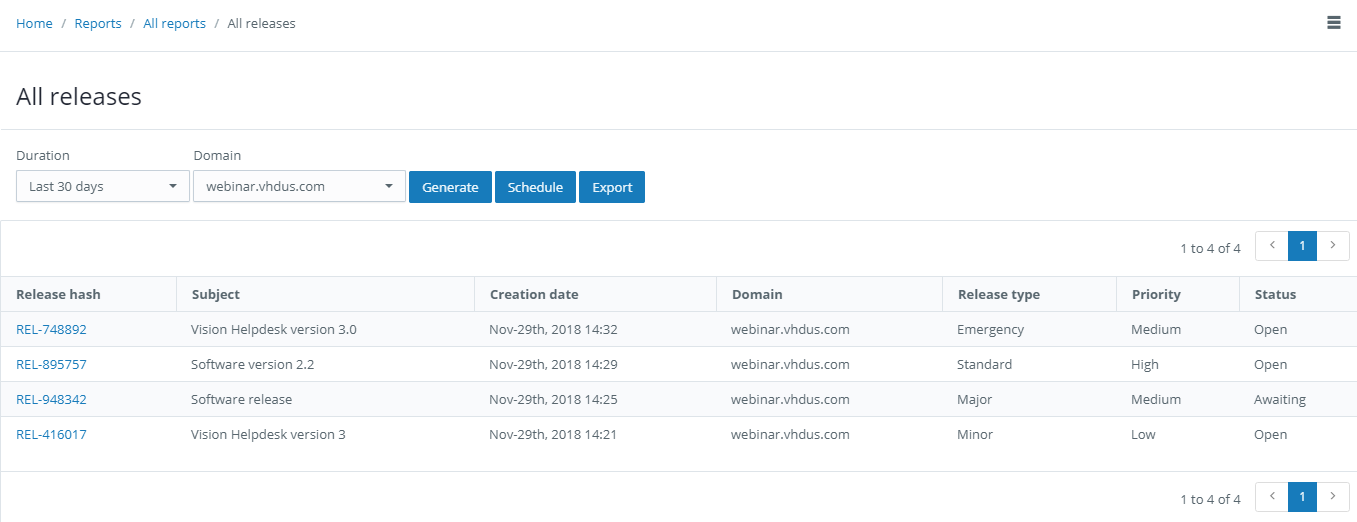Open Home breadcrumb link
The height and width of the screenshot is (522, 1357).
(34, 23)
